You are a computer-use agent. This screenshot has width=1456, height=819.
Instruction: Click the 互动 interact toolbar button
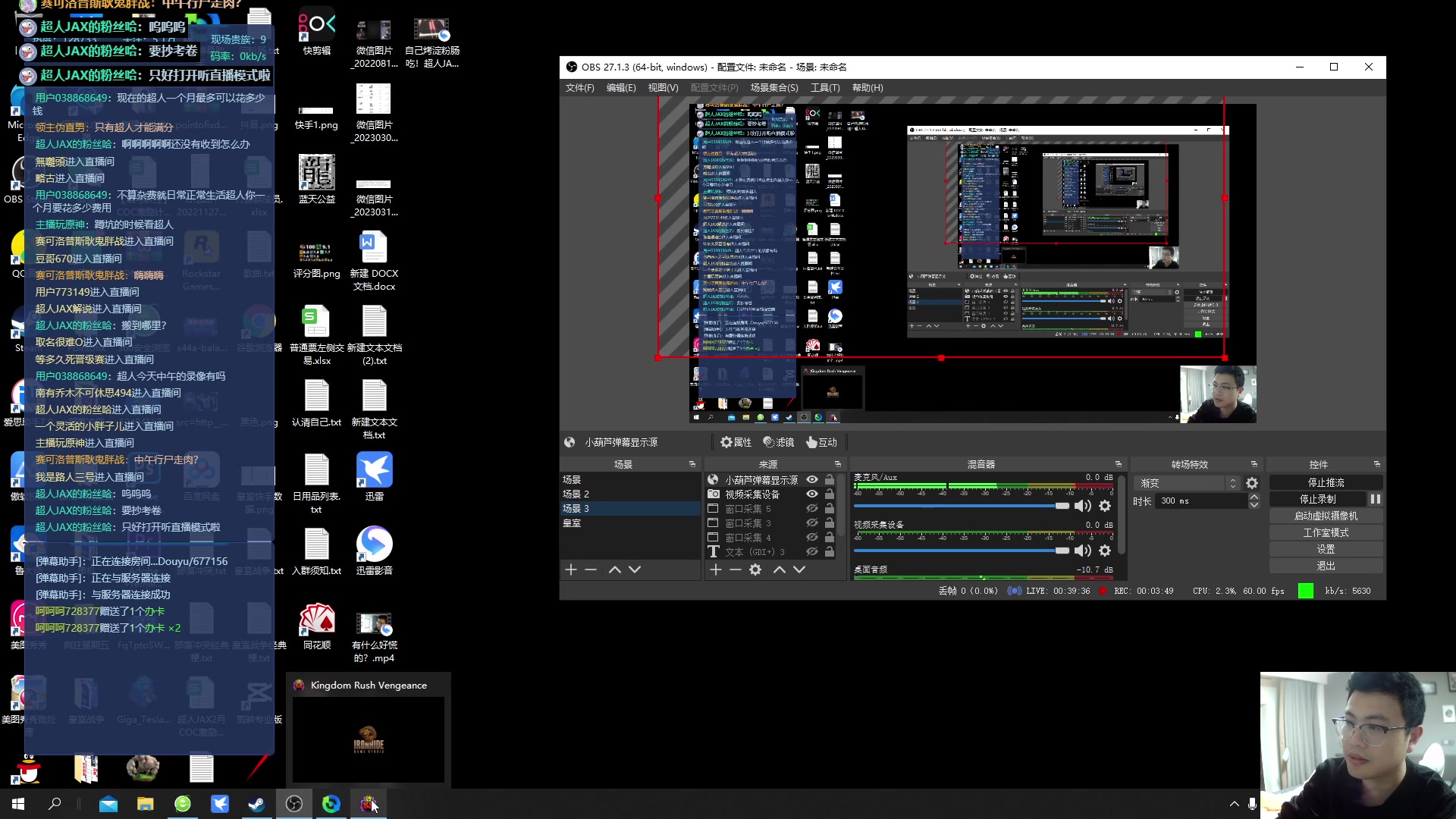[x=821, y=442]
